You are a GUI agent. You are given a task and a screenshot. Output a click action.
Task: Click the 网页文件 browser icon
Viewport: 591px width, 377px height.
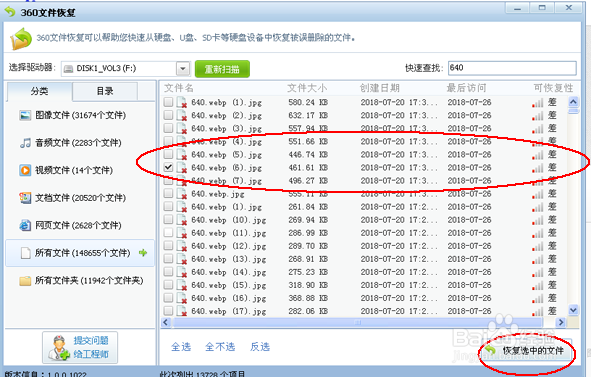click(25, 225)
